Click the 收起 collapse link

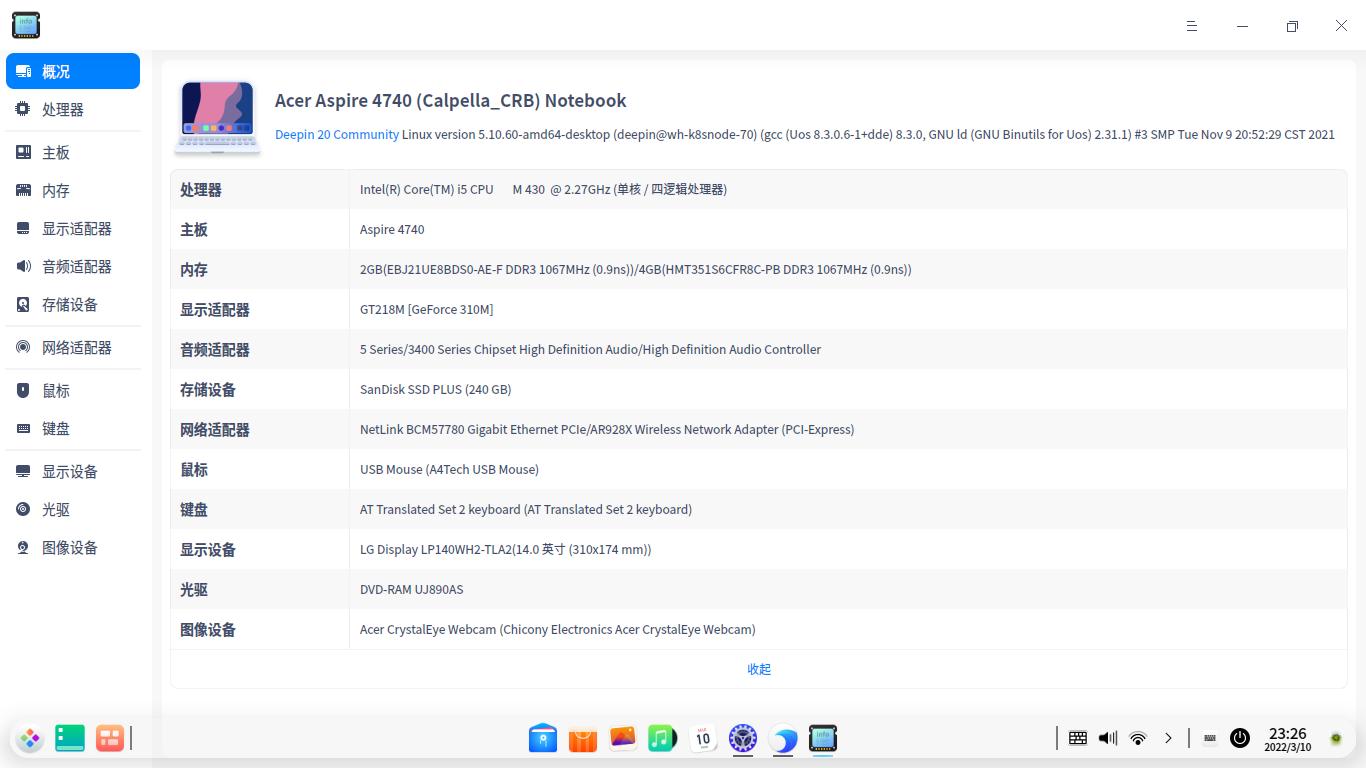(x=759, y=669)
